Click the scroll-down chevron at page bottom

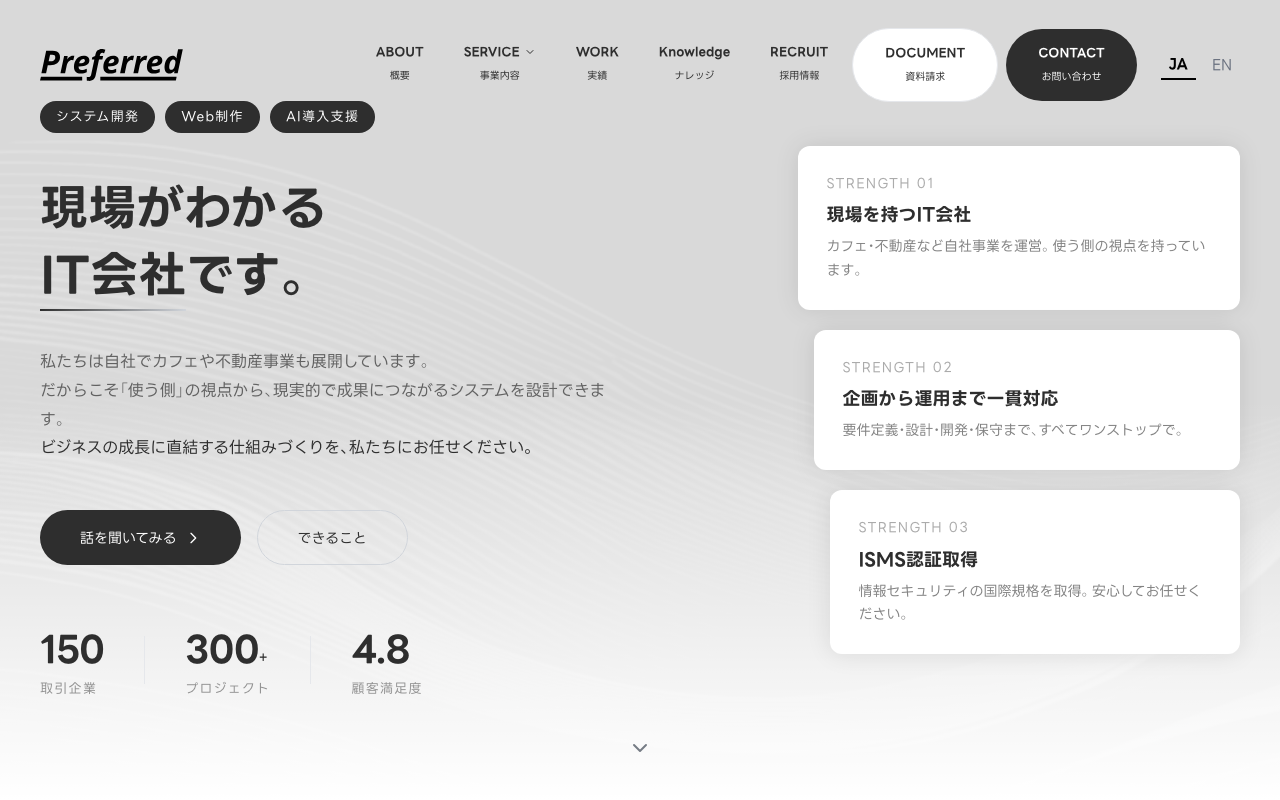click(640, 748)
